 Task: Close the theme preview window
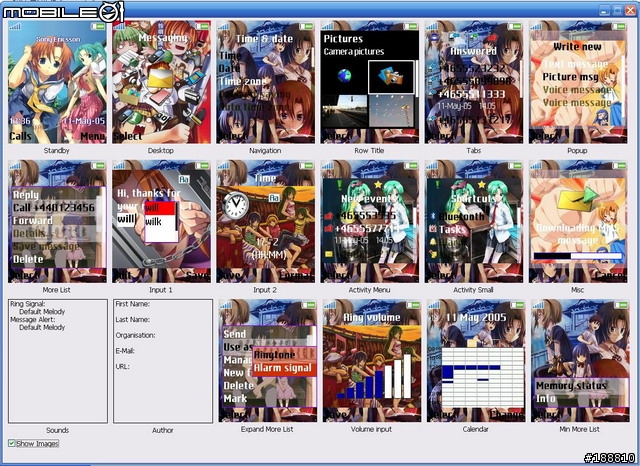[x=631, y=10]
